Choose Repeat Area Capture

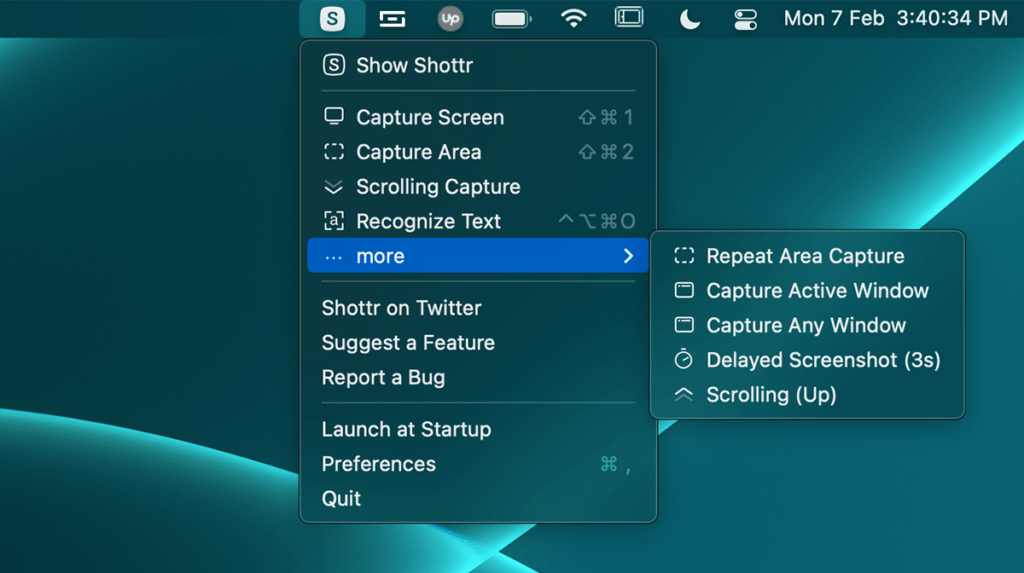click(x=807, y=255)
